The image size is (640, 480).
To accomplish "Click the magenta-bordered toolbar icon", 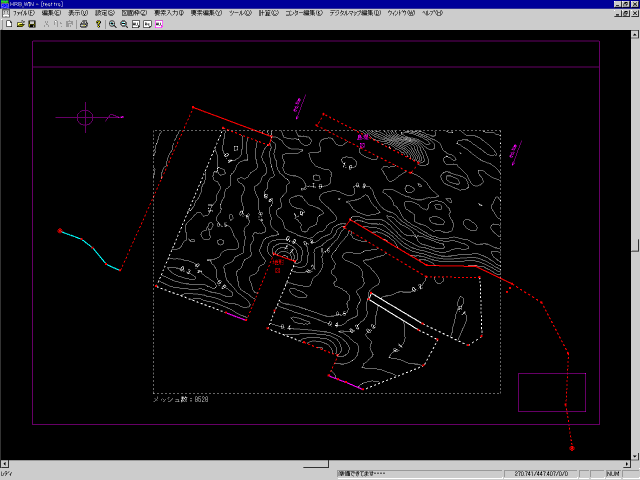I will [158, 23].
